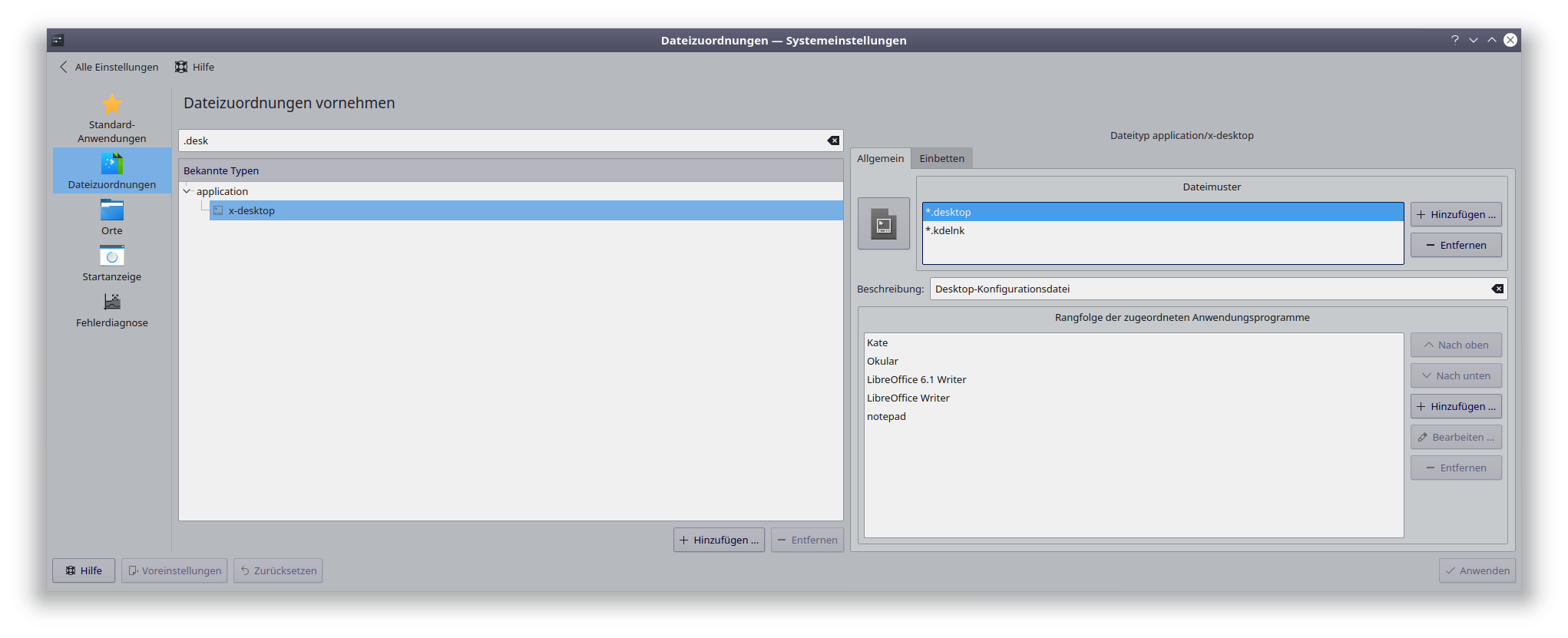Maximize the Systemeinstellungen window
Screen dimensions: 1568x638
(1492, 40)
